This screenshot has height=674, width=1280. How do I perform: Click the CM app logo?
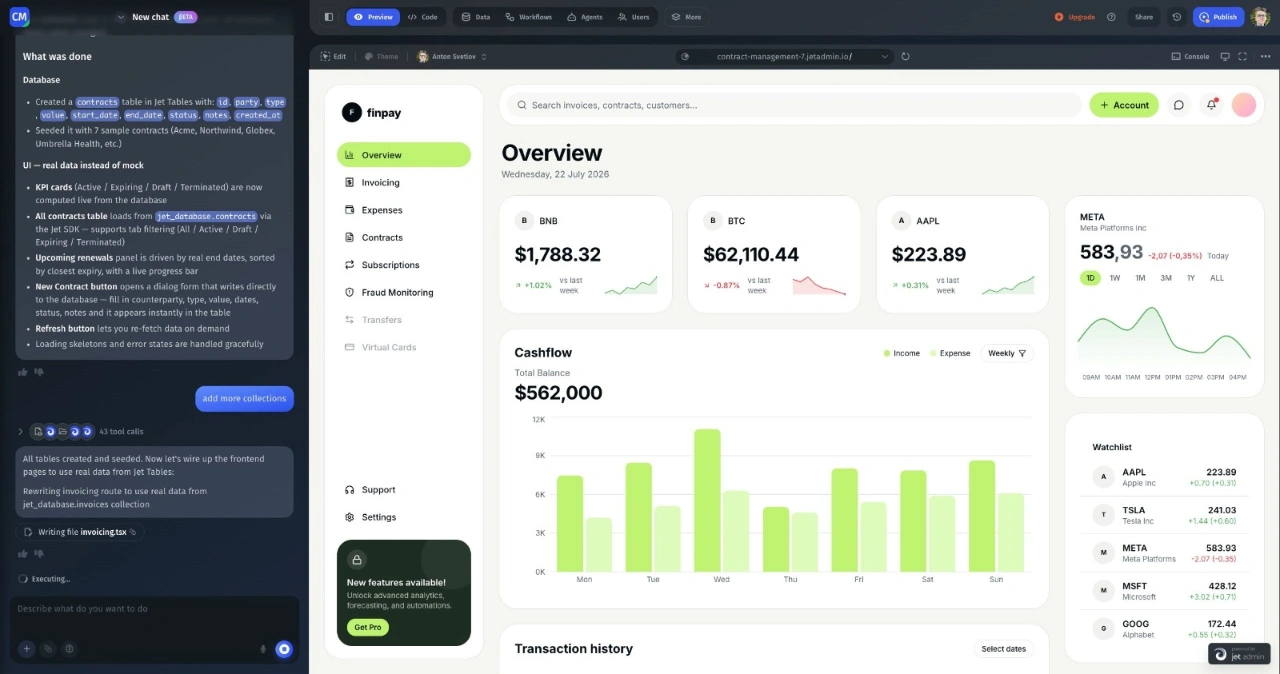pos(19,17)
